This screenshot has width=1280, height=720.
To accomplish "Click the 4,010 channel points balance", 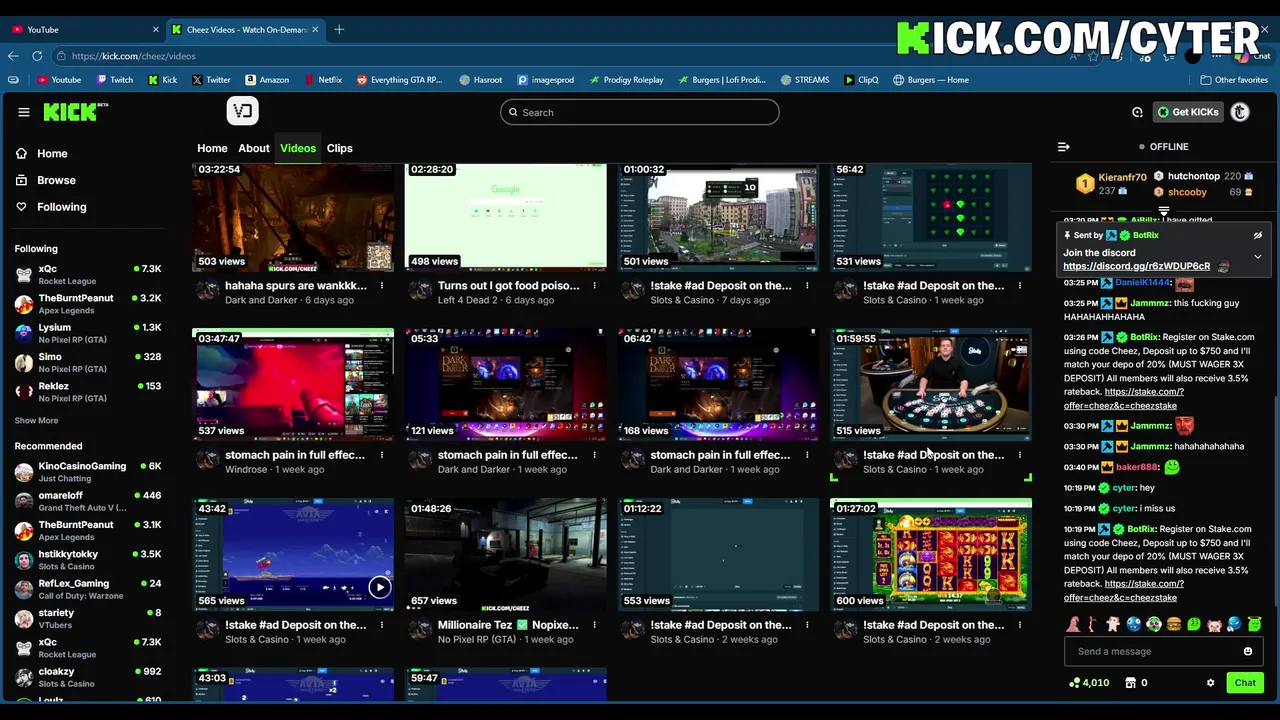I will pyautogui.click(x=1089, y=683).
